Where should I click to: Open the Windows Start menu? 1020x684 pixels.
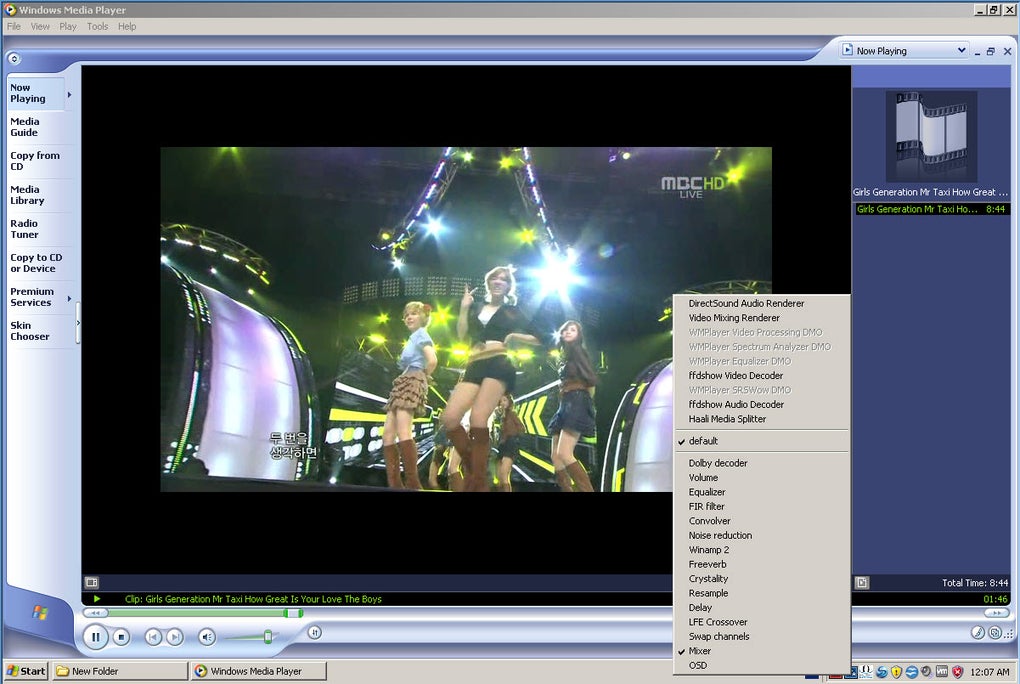[26, 671]
